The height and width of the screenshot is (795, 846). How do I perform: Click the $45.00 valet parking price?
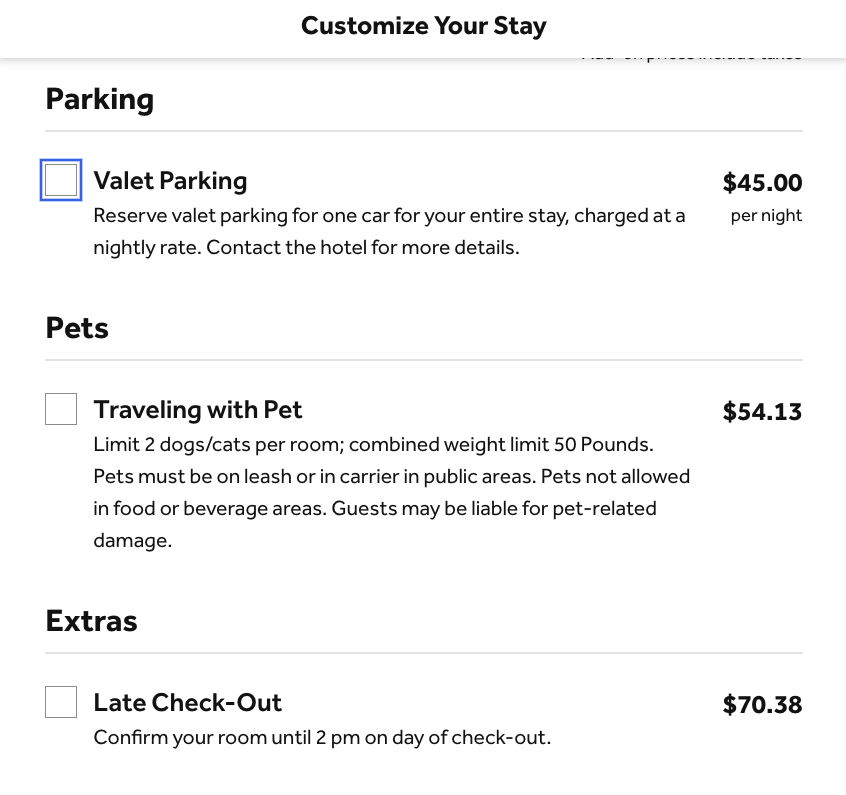click(x=762, y=183)
